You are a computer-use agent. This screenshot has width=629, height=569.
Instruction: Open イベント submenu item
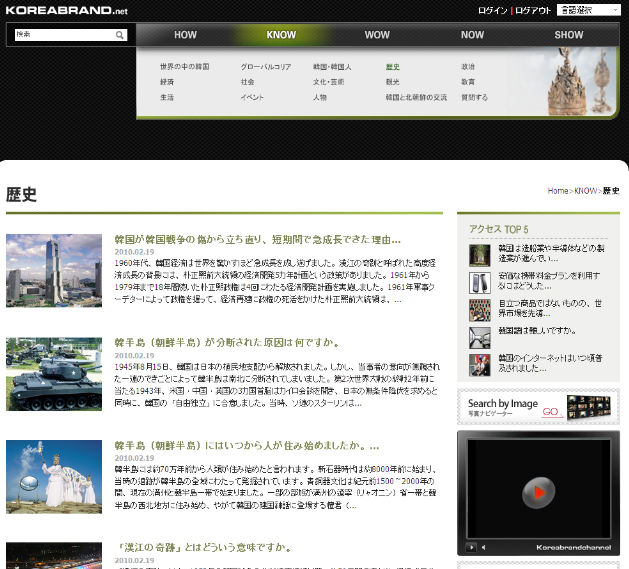tap(252, 97)
